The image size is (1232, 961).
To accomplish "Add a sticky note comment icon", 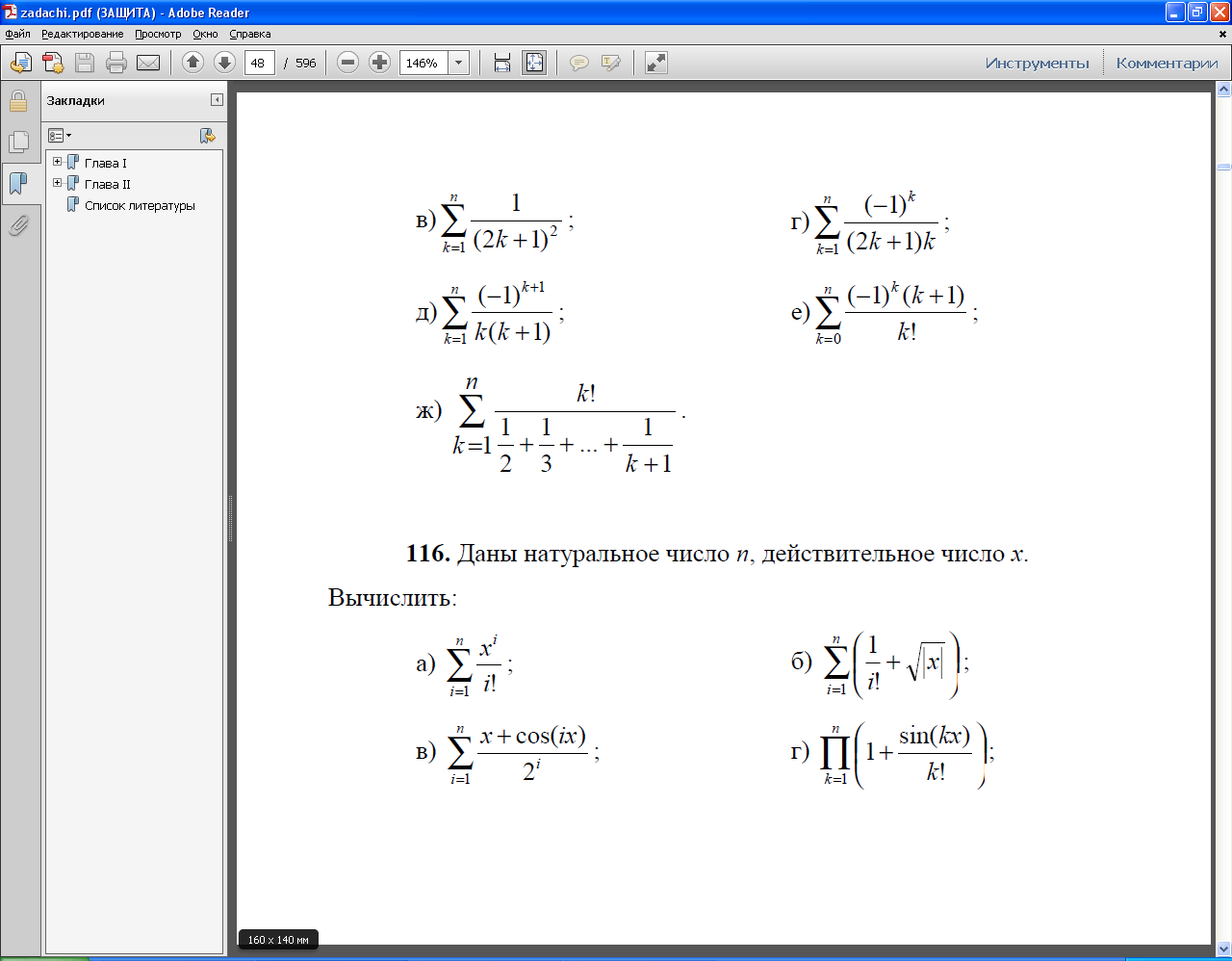I will 579,63.
